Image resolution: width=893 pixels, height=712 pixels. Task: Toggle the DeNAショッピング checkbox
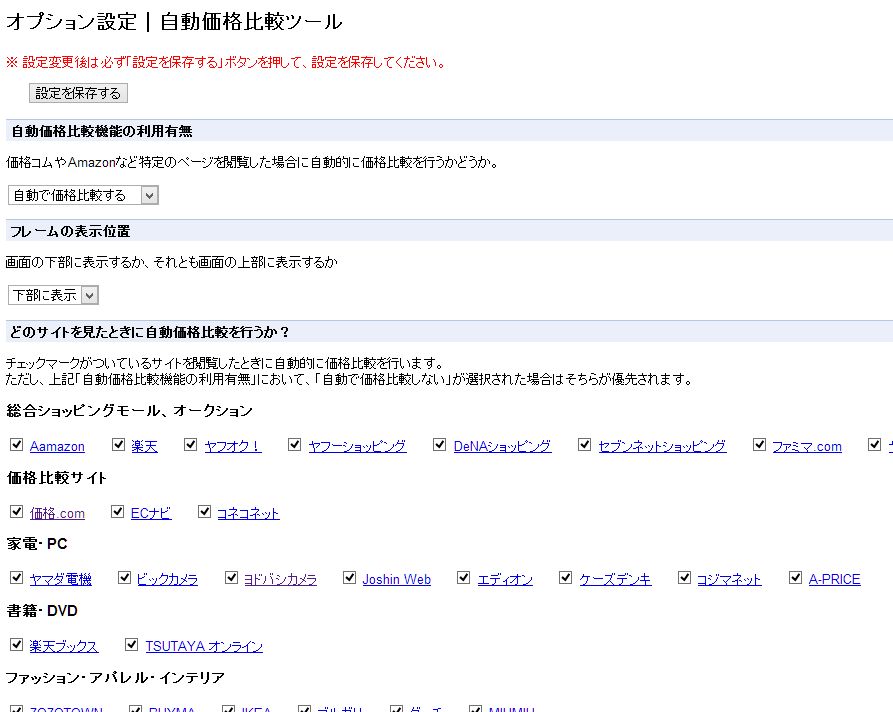coord(440,445)
